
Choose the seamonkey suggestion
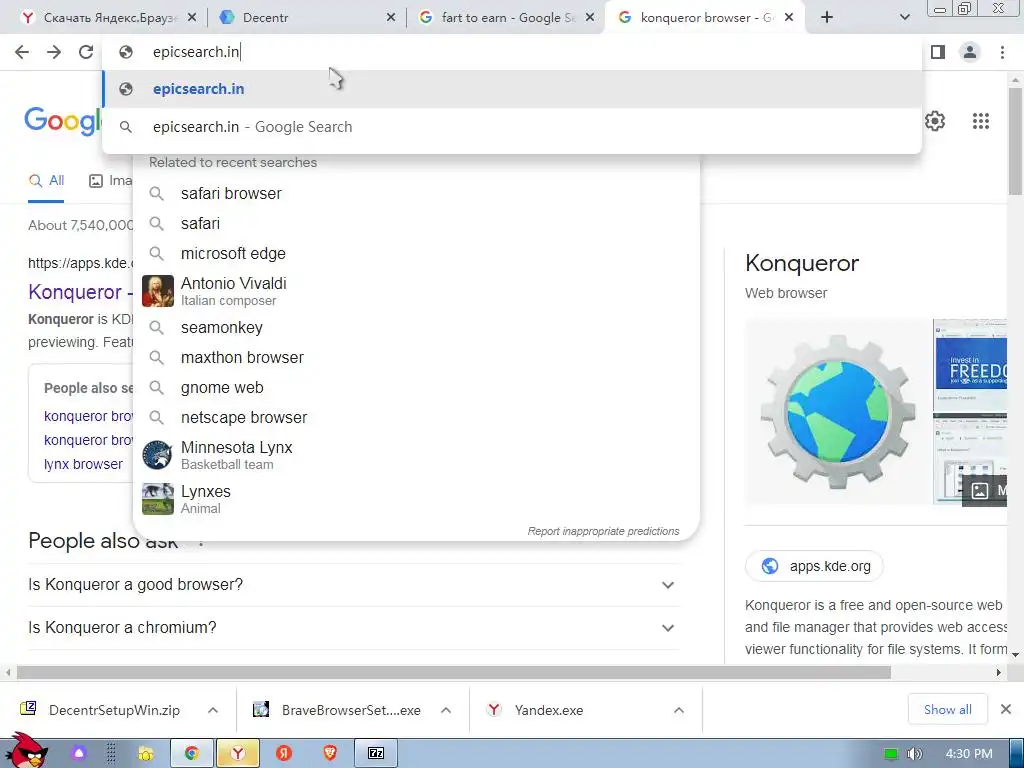pyautogui.click(x=416, y=327)
